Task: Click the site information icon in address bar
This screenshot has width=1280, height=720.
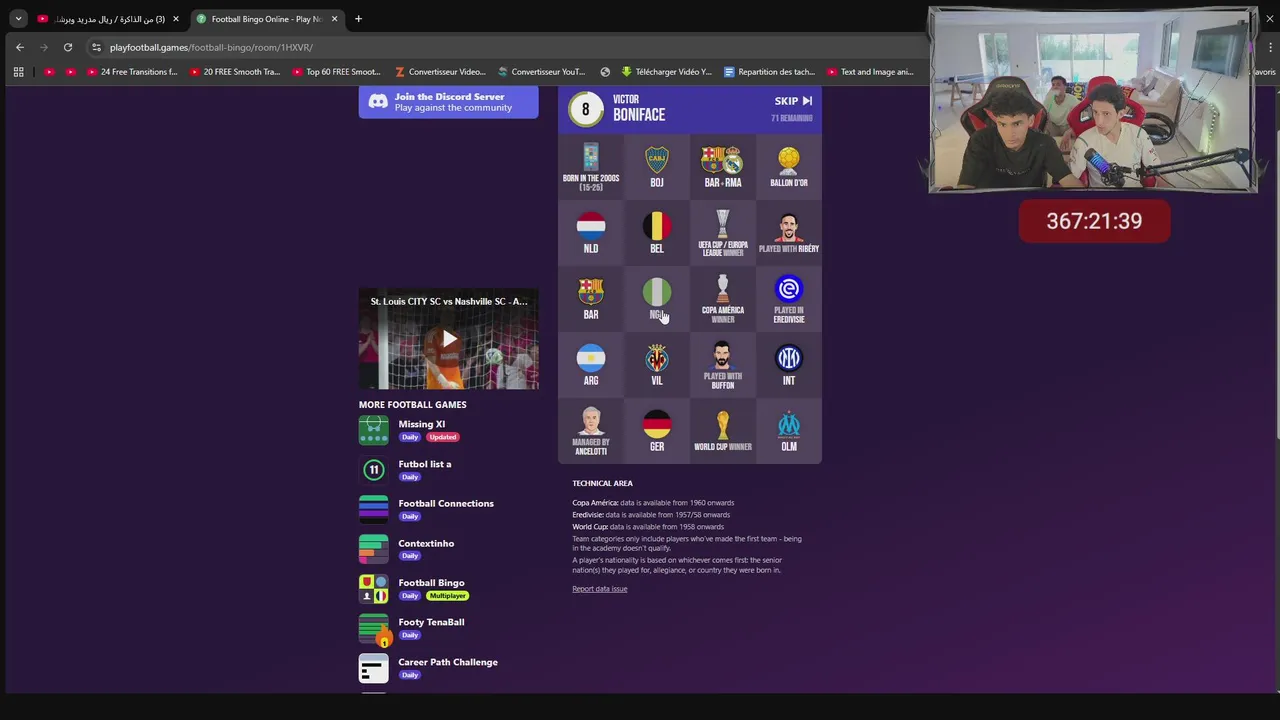Action: [x=96, y=47]
